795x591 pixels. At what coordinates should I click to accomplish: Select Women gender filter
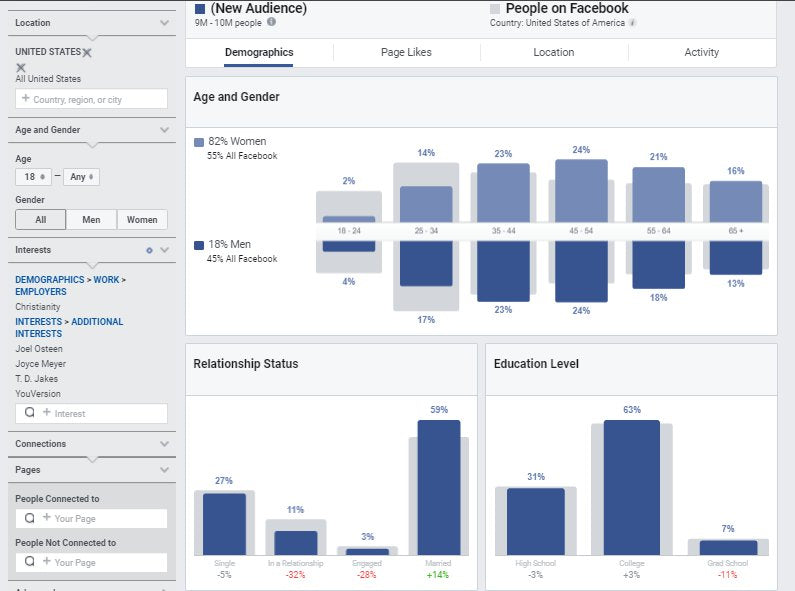[x=142, y=220]
